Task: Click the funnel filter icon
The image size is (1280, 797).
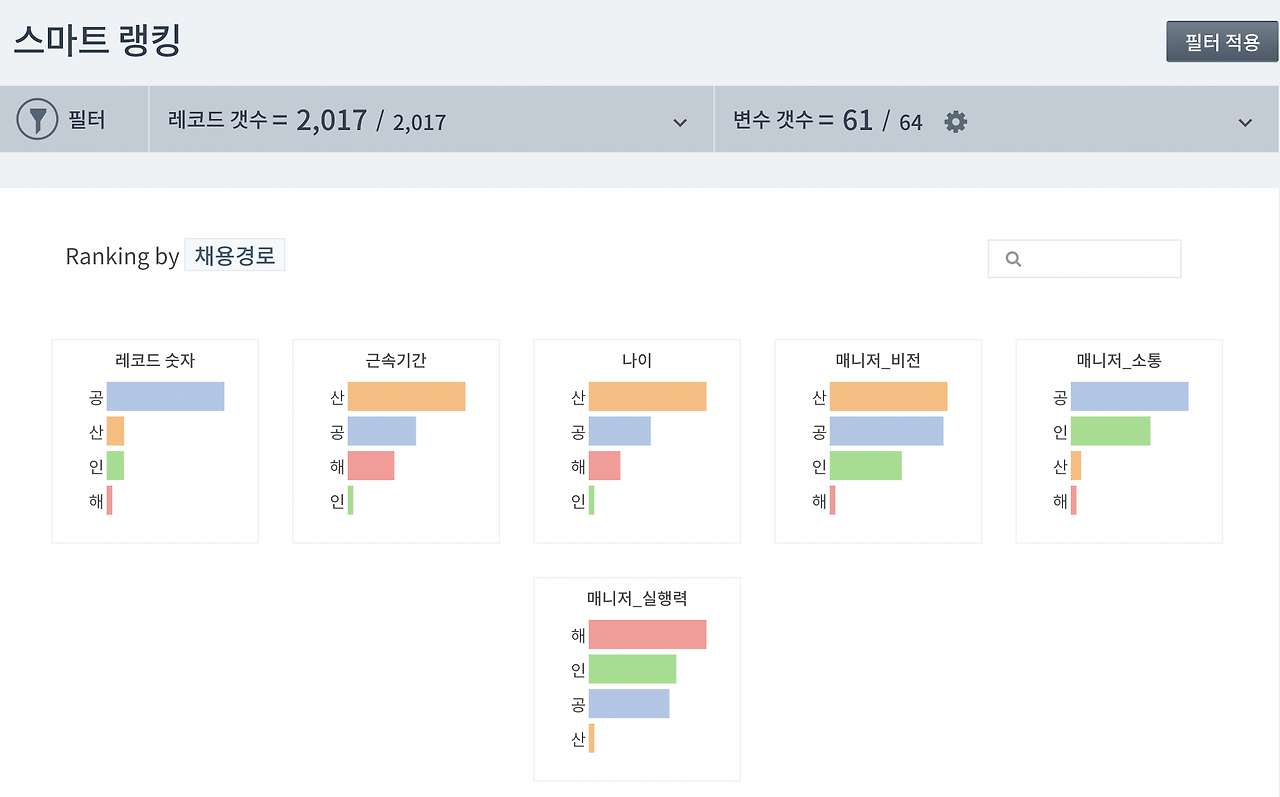Action: [37, 119]
